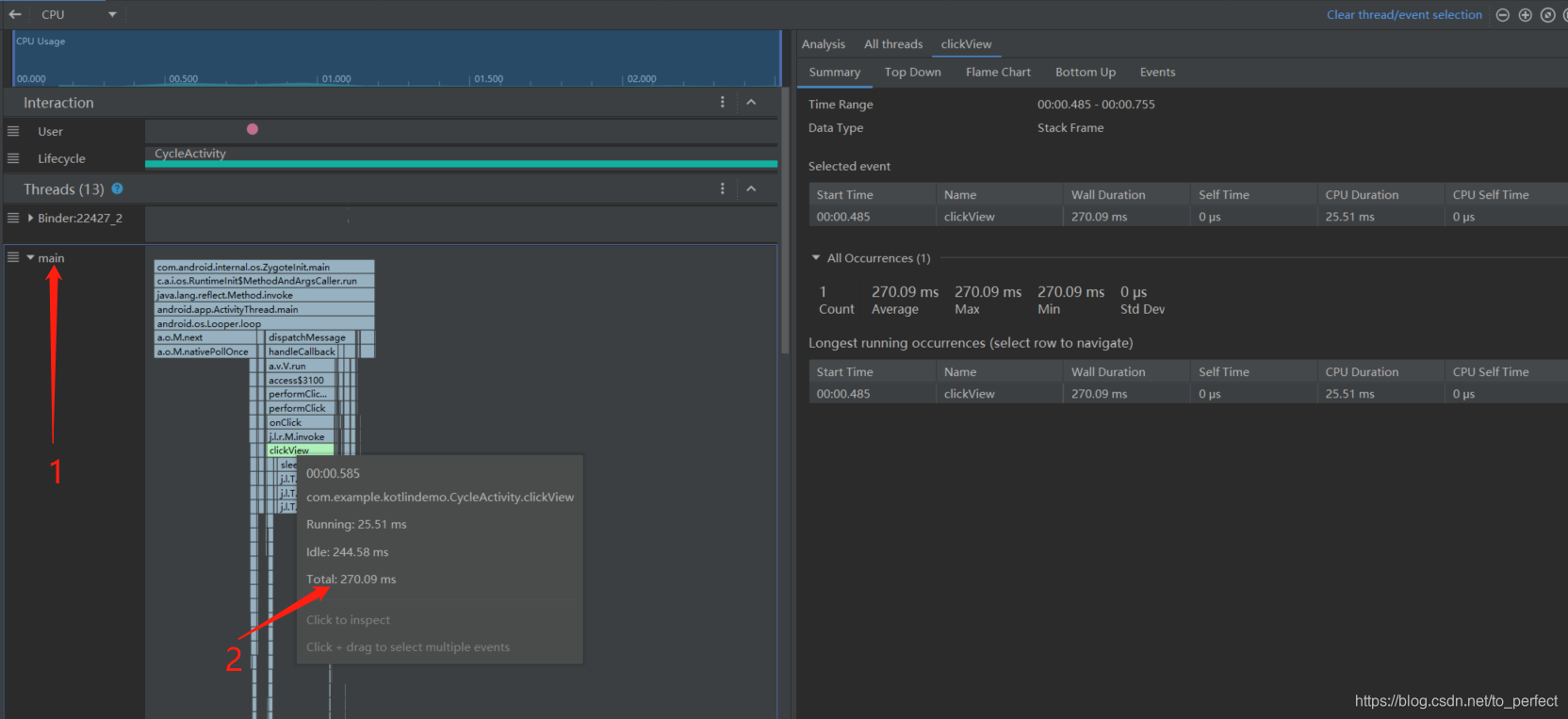
Task: Switch to Bottom Up tab
Action: tap(1086, 73)
